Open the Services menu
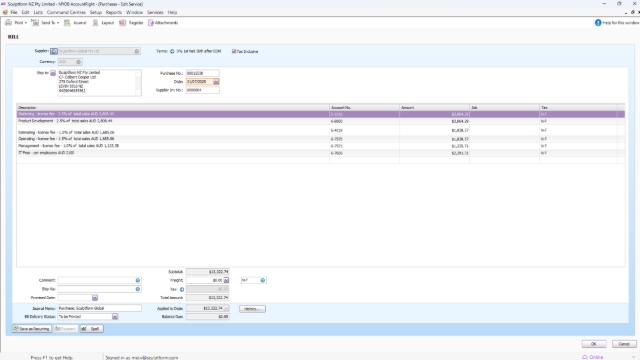 [155, 12]
